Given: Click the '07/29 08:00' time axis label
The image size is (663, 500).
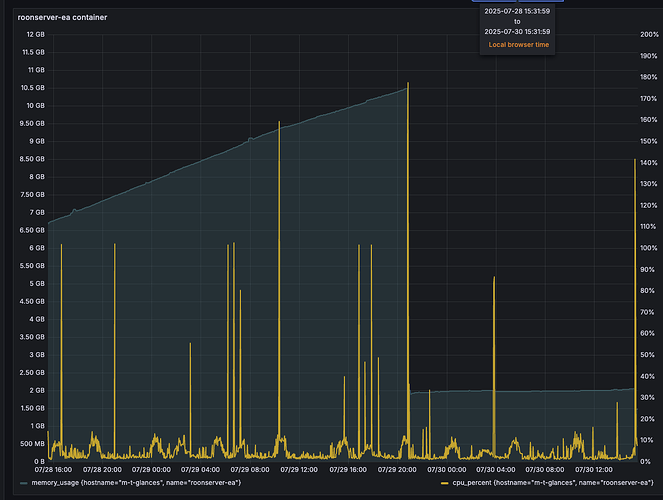Looking at the screenshot, I should tap(250, 470).
